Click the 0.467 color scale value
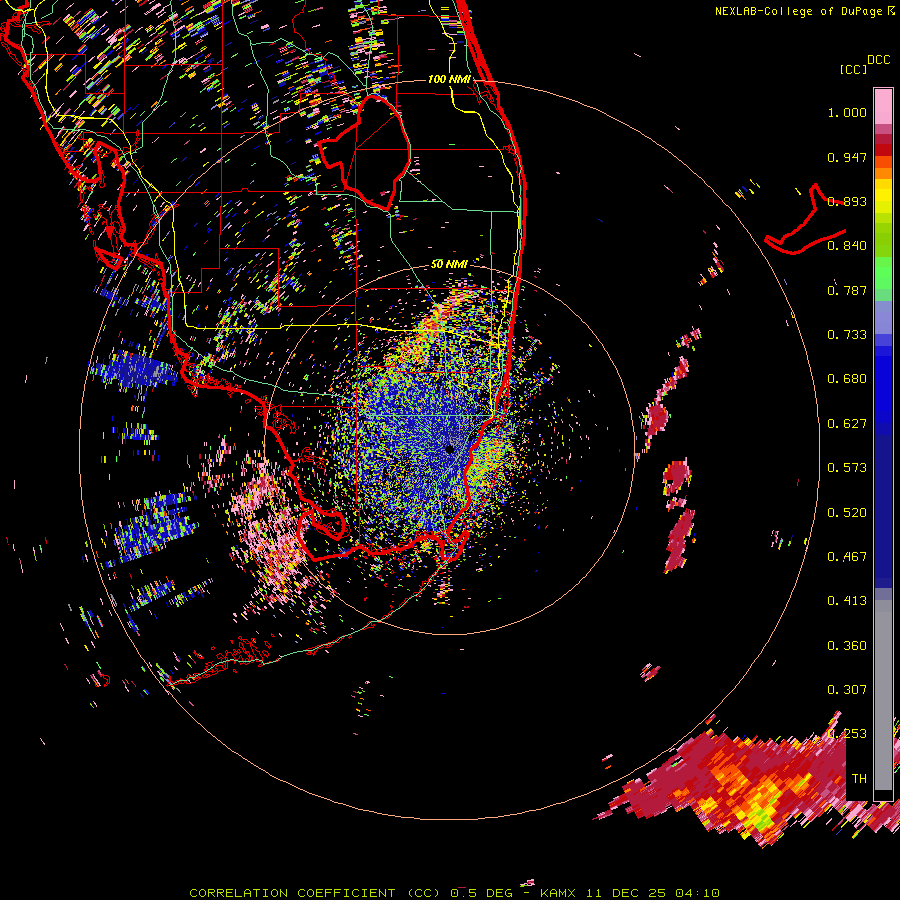The width and height of the screenshot is (900, 900). click(847, 557)
